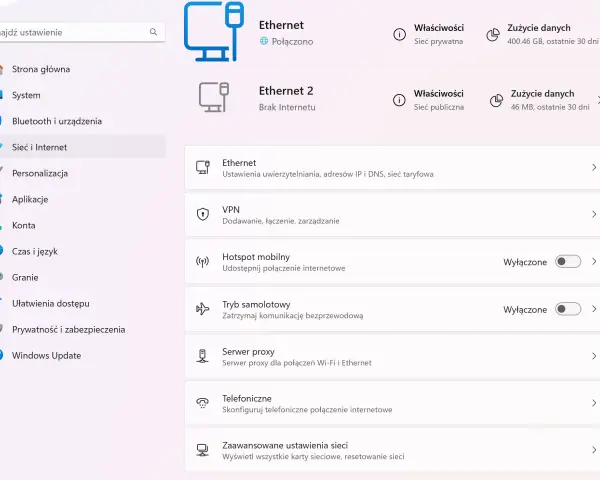The height and width of the screenshot is (480, 600).
Task: Click the 'Ethernet 2' heading text
Action: 286,91
